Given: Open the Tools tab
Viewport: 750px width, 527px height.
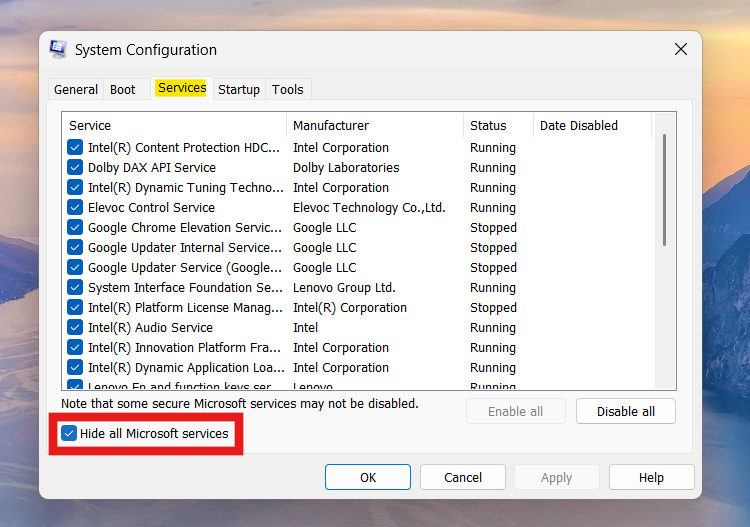Looking at the screenshot, I should (x=287, y=89).
